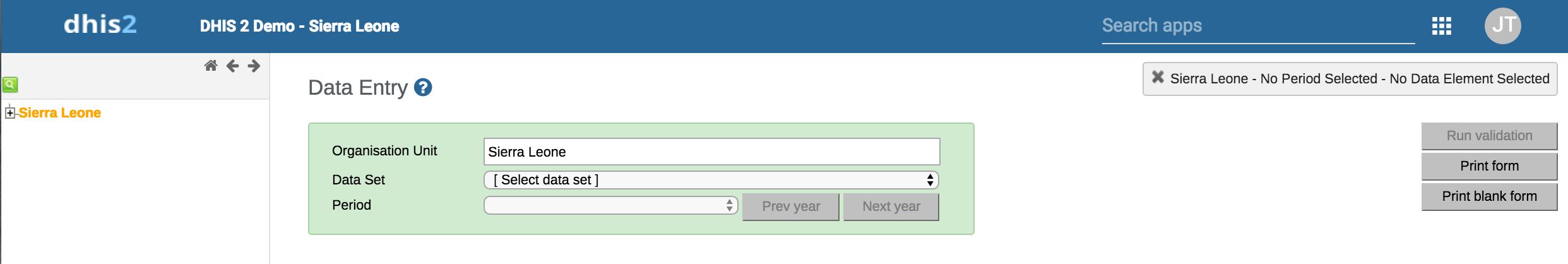This screenshot has height=264, width=1568.
Task: Open the Select data set dropdown
Action: [x=711, y=180]
